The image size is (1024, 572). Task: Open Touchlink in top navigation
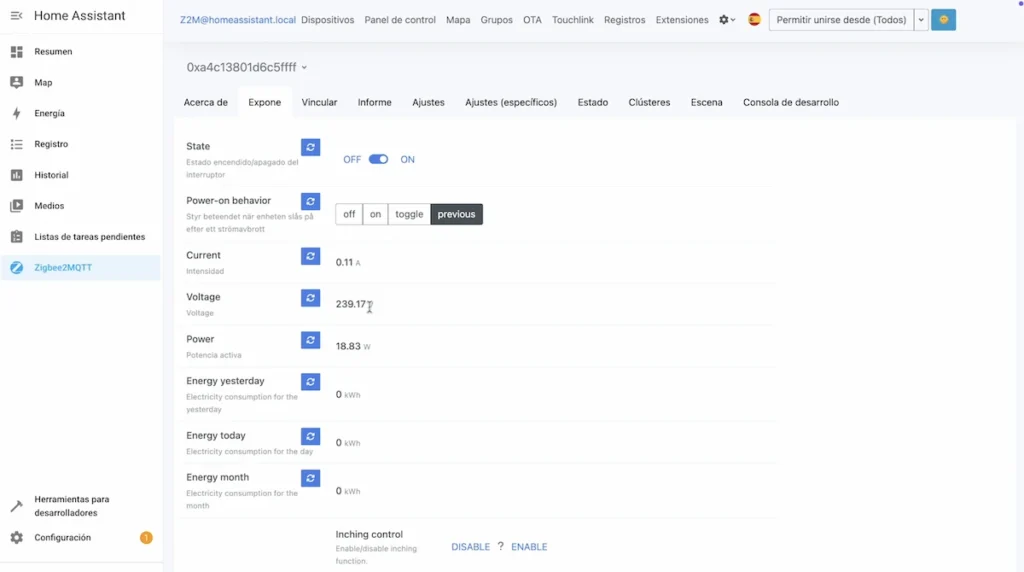573,20
